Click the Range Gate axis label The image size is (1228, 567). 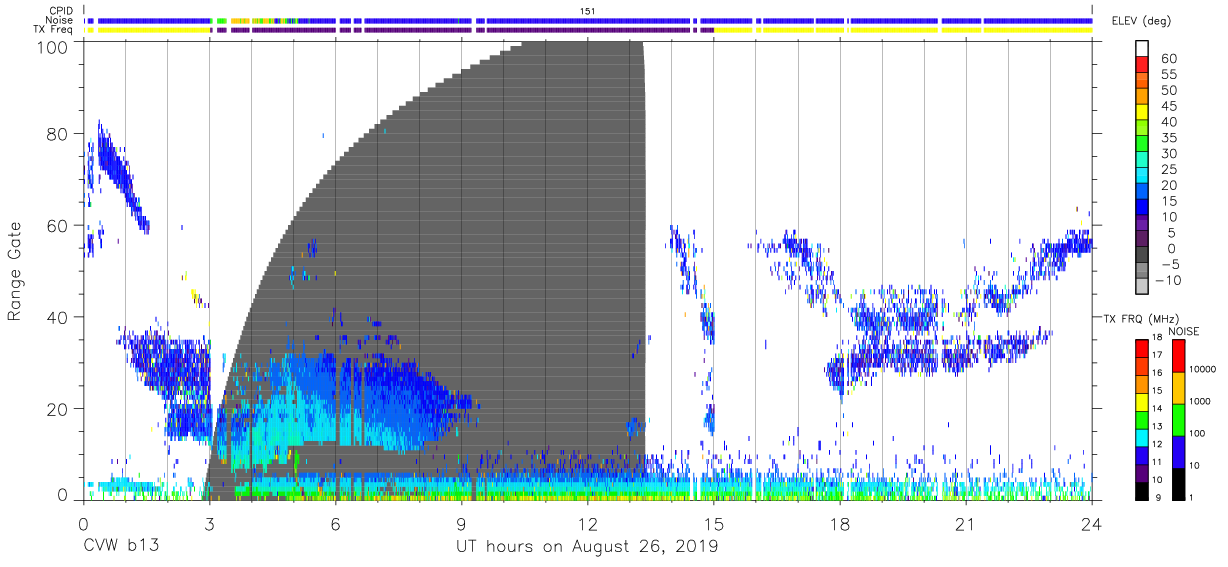16,271
